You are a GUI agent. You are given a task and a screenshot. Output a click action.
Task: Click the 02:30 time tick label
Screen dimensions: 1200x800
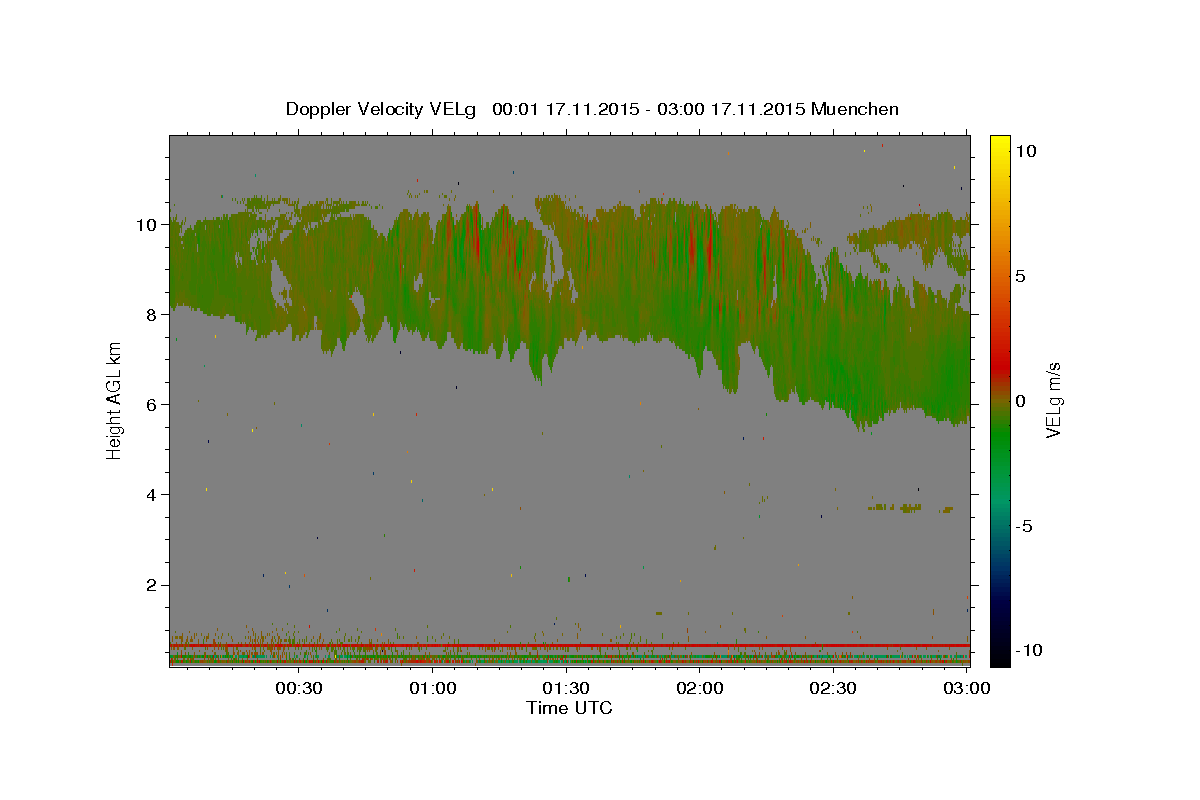pyautogui.click(x=833, y=688)
